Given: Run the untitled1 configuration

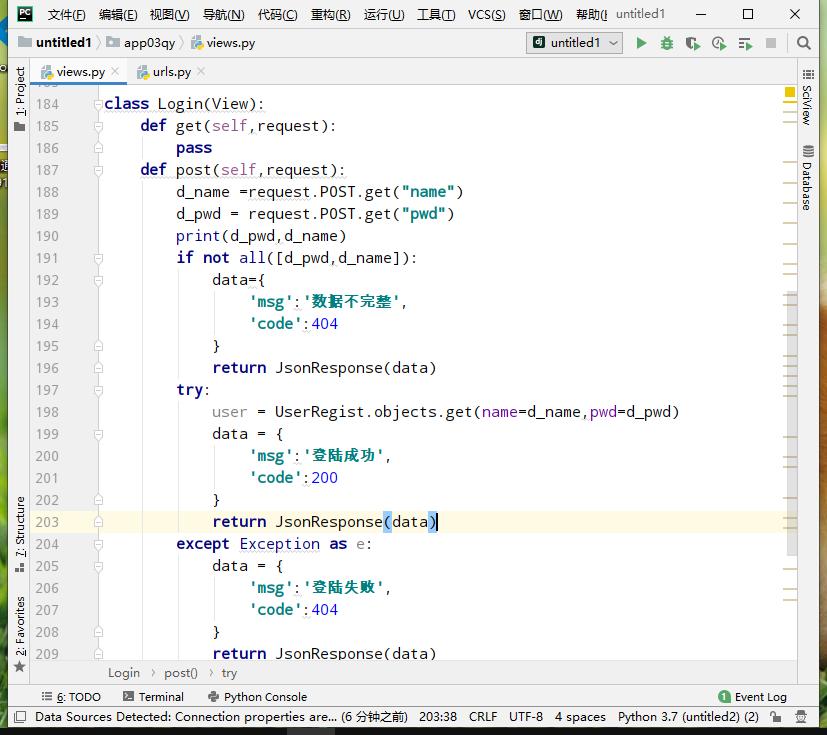Looking at the screenshot, I should pyautogui.click(x=641, y=43).
